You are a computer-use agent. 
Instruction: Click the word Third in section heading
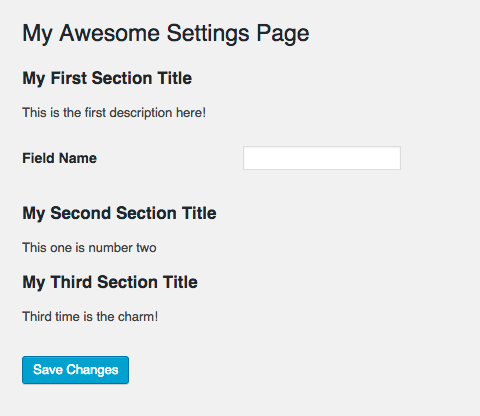[71, 282]
